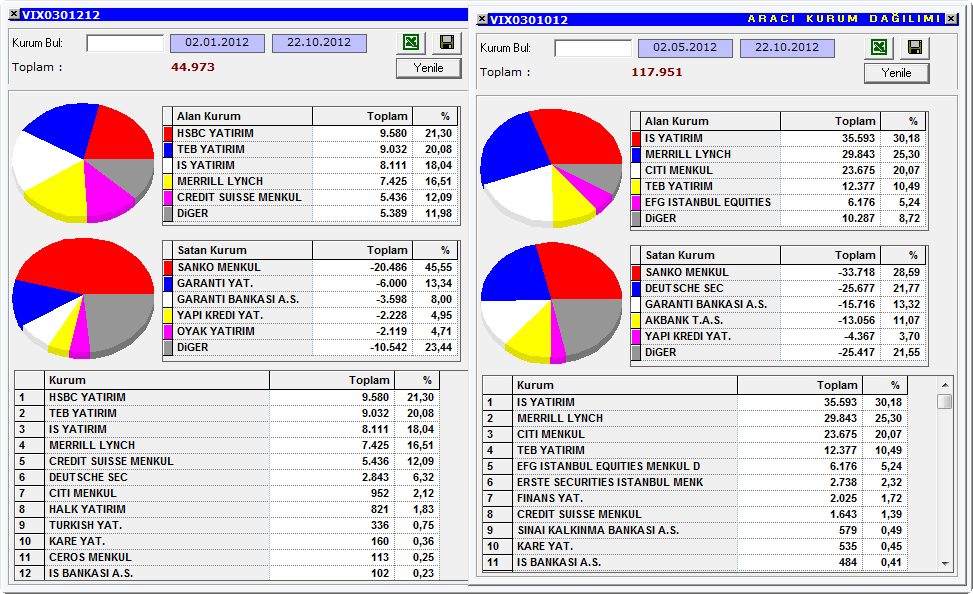973x594 pixels.
Task: Click total value 44.973
Action: coord(193,67)
